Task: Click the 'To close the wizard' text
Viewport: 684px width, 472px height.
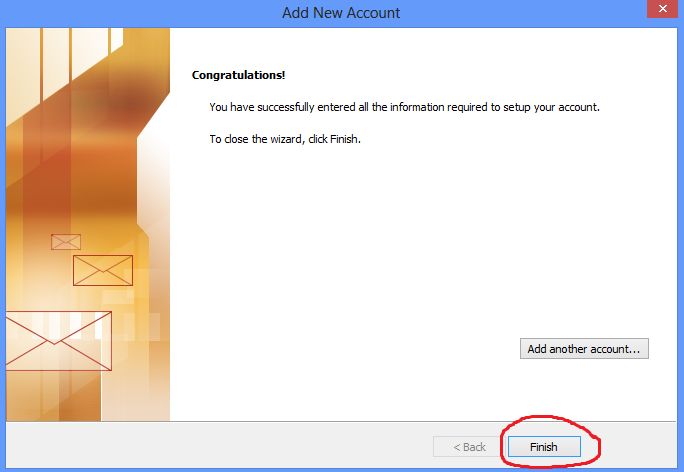Action: [285, 139]
